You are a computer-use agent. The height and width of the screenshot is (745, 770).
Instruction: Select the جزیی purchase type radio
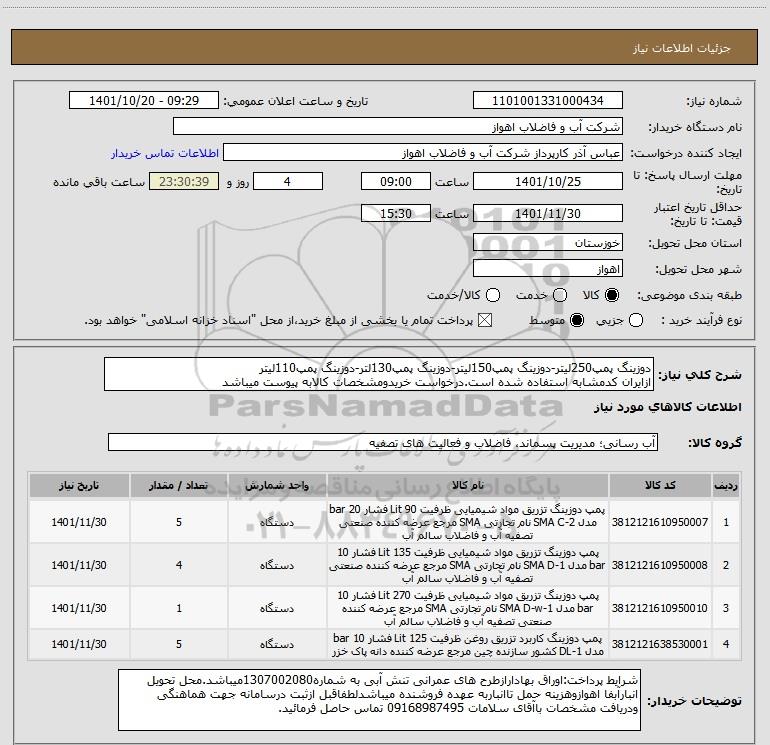636,321
